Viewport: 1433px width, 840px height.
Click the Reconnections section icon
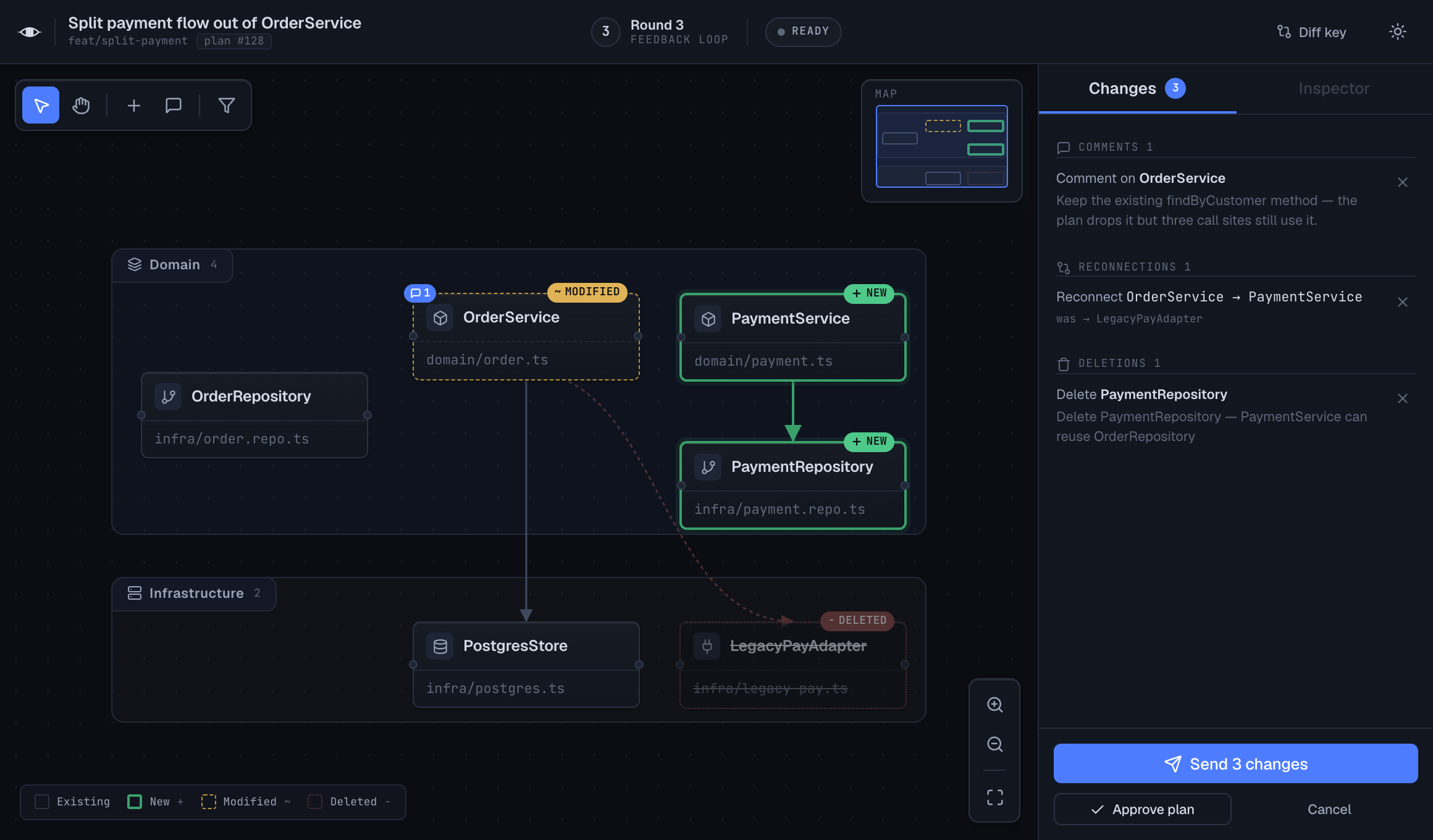tap(1064, 267)
